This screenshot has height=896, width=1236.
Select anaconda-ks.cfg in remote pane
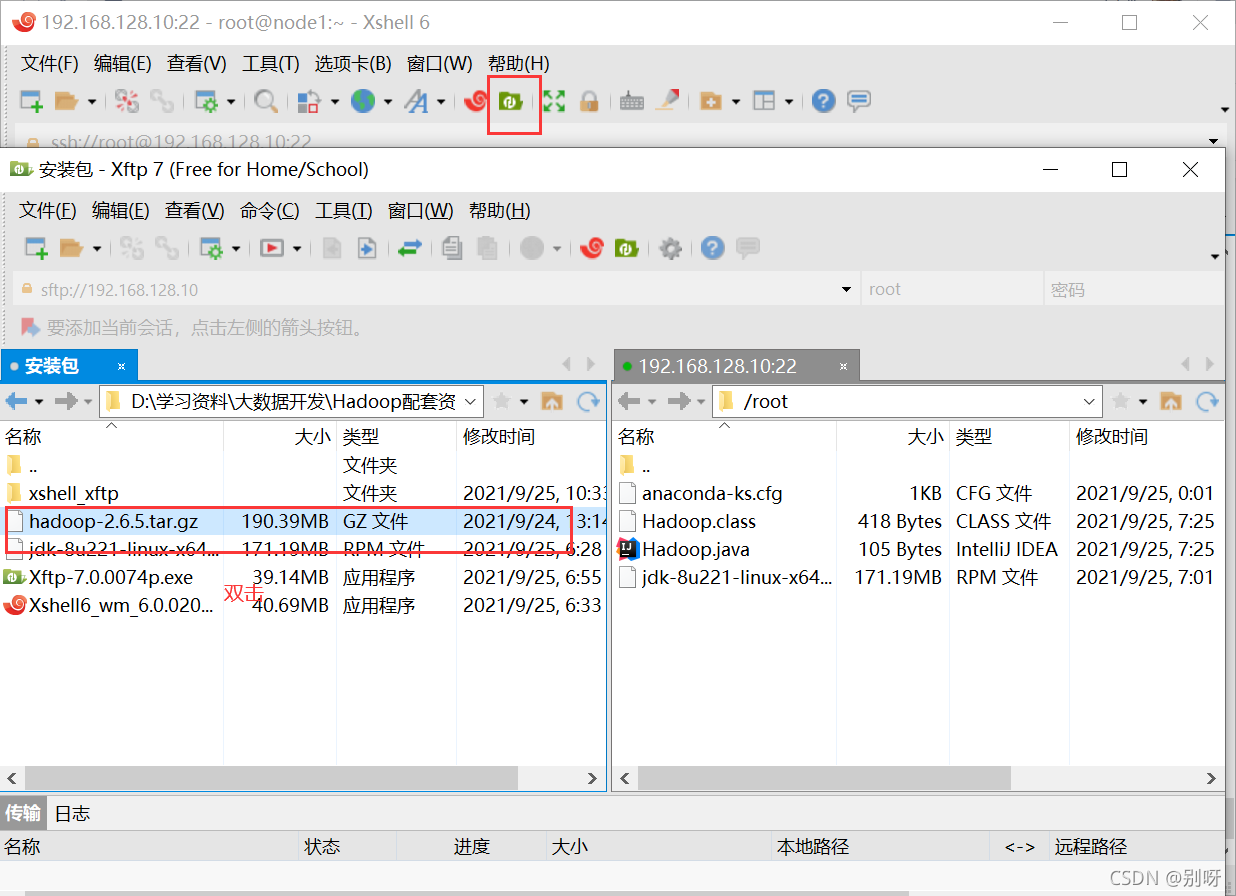click(x=712, y=493)
